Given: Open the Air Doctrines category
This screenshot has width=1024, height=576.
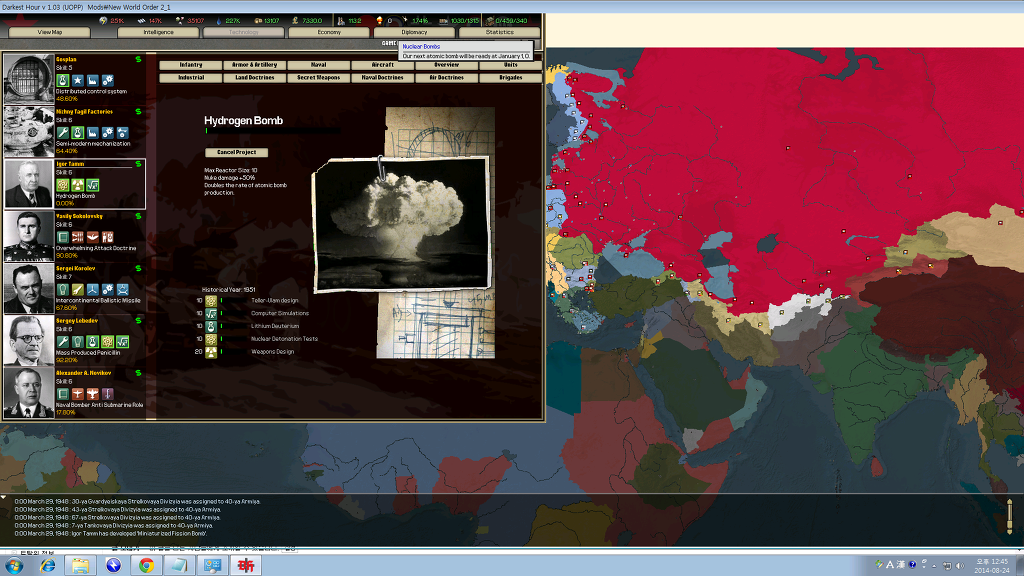Looking at the screenshot, I should click(x=447, y=78).
